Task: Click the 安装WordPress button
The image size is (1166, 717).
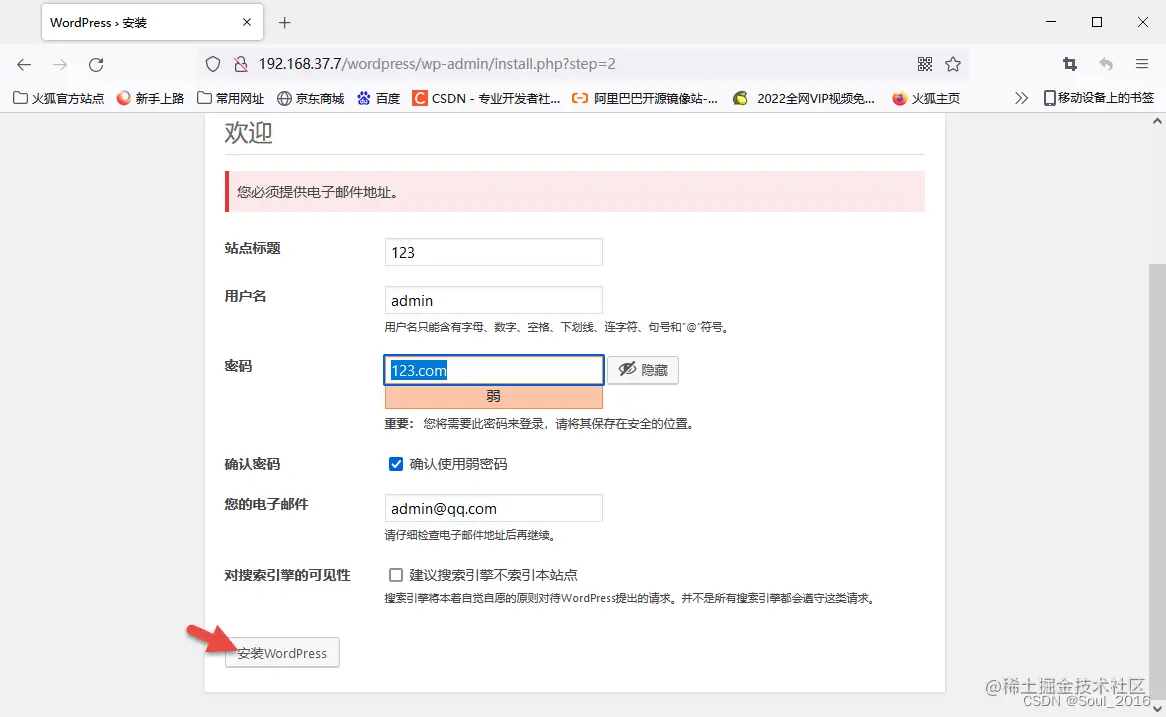Action: [x=281, y=653]
